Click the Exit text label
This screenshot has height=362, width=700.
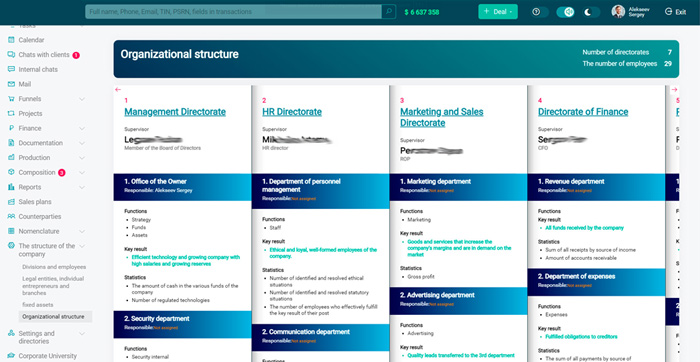coord(680,12)
